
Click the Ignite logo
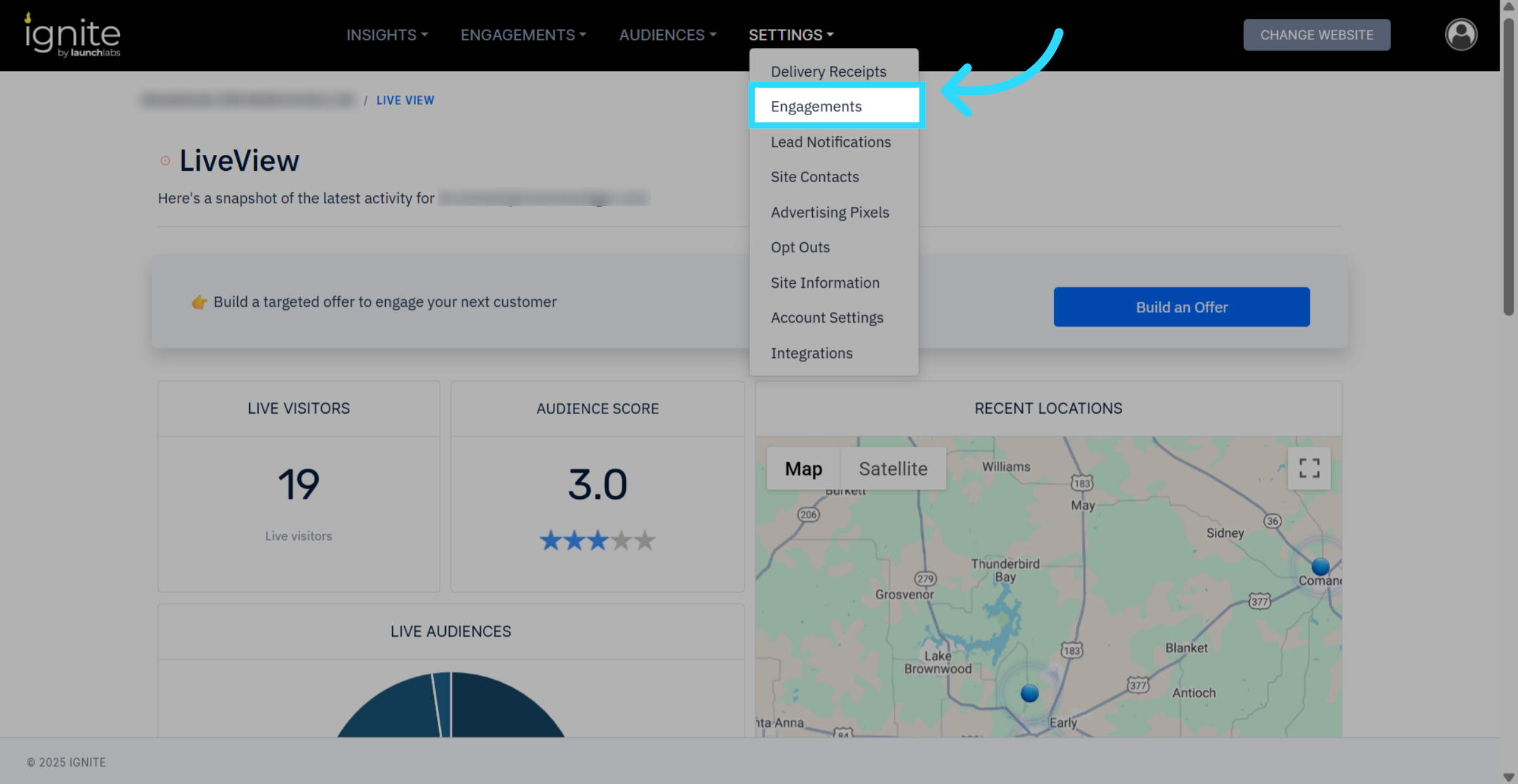coord(72,35)
